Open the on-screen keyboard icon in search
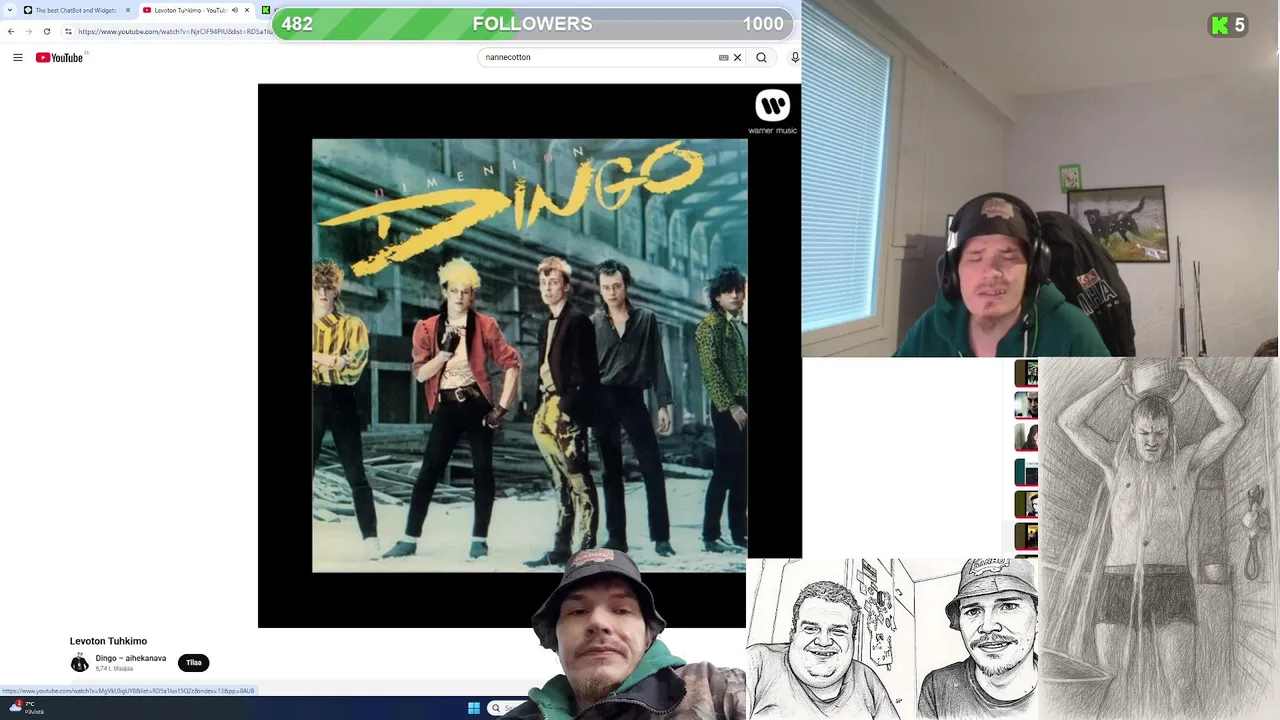Image resolution: width=1280 pixels, height=720 pixels. point(723,58)
